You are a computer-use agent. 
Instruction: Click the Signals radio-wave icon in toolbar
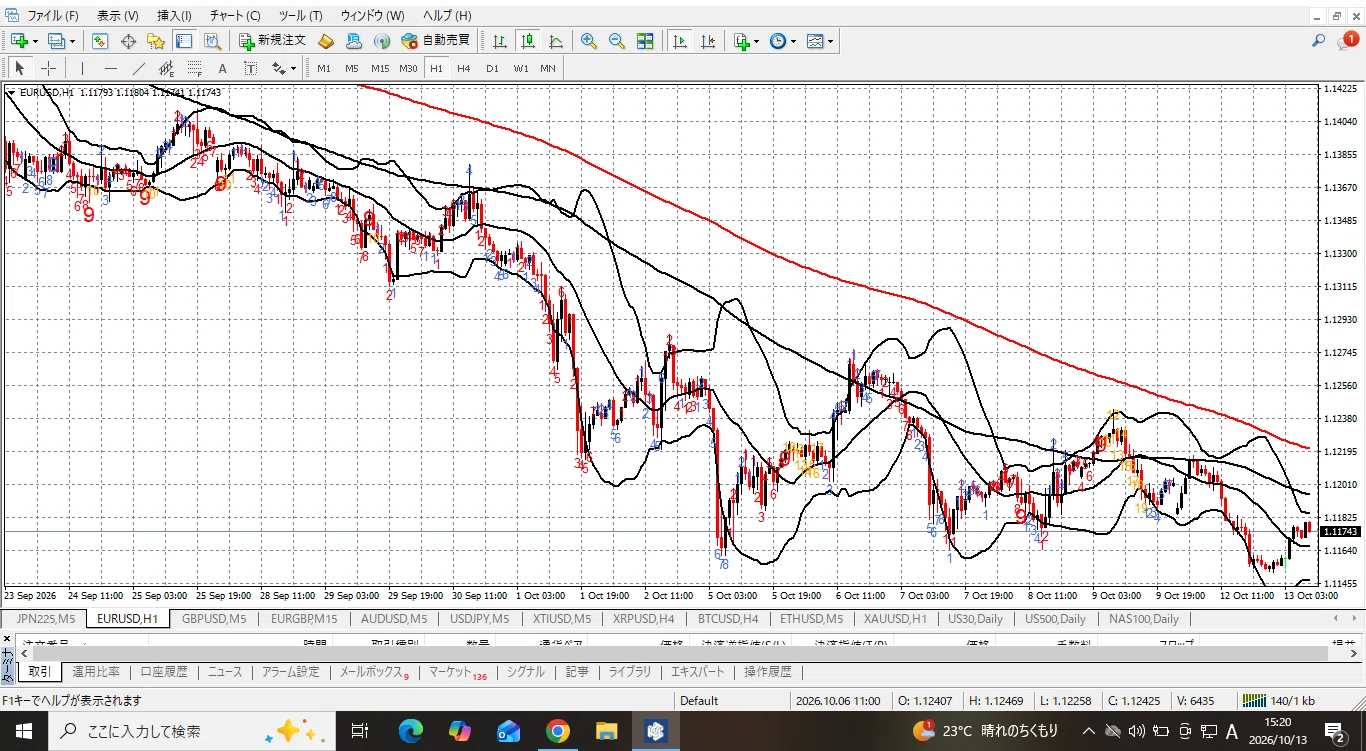(381, 41)
